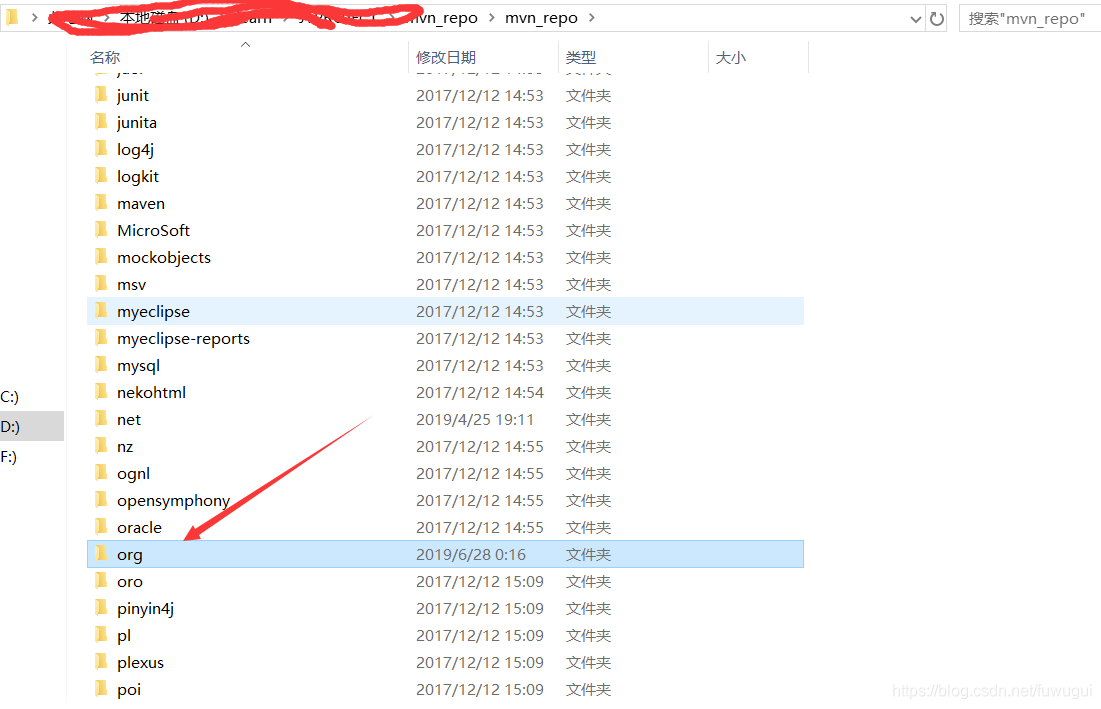Select the F: drive in sidebar

(x=8, y=457)
